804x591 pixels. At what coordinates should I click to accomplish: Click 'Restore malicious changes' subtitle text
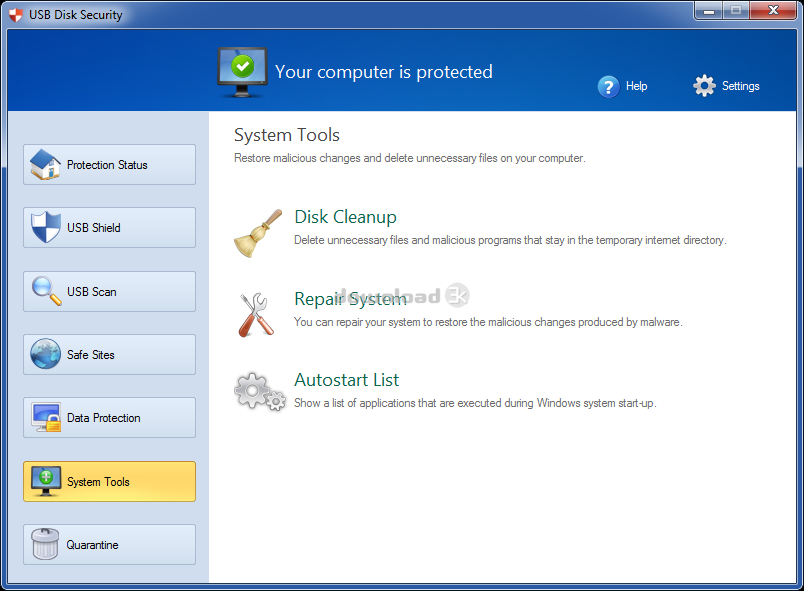point(410,158)
